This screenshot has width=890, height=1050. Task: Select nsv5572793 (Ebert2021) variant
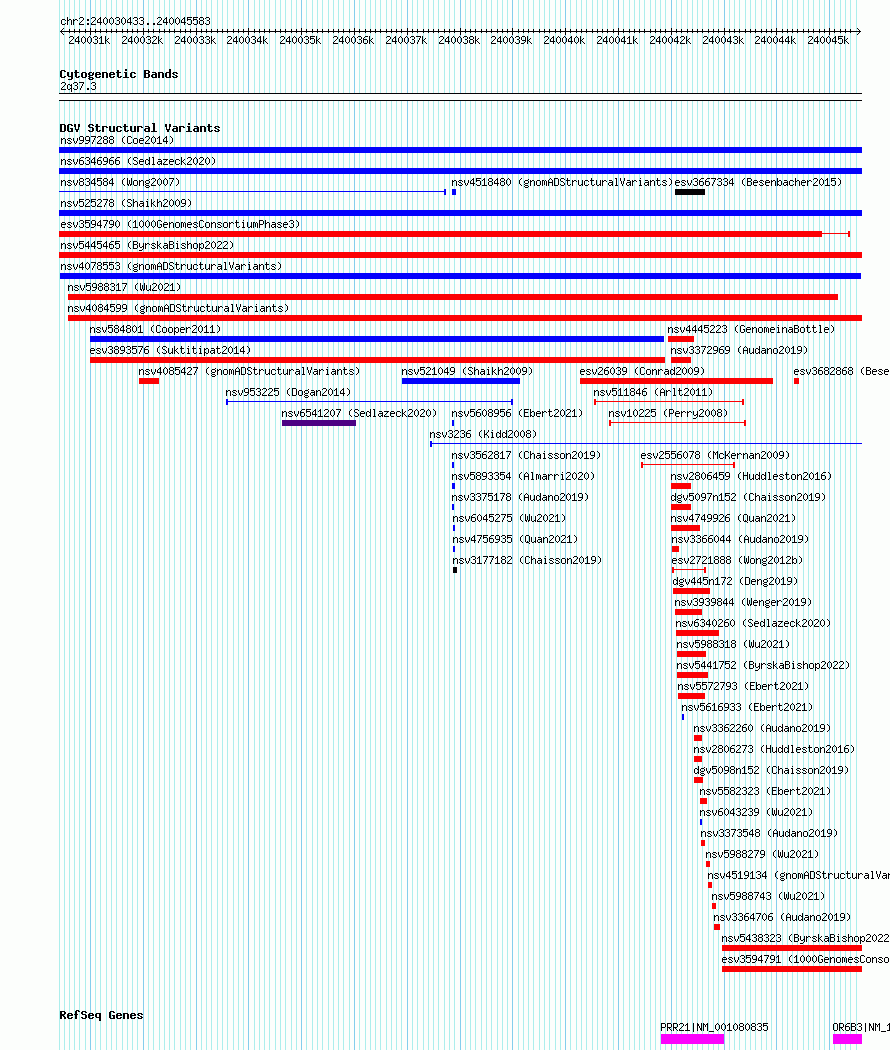[x=743, y=686]
